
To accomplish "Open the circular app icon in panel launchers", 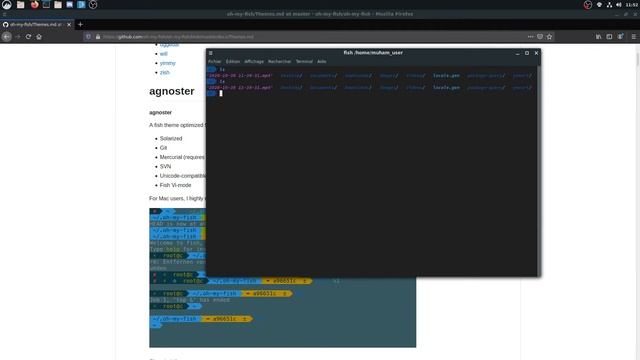I will point(93,5).
